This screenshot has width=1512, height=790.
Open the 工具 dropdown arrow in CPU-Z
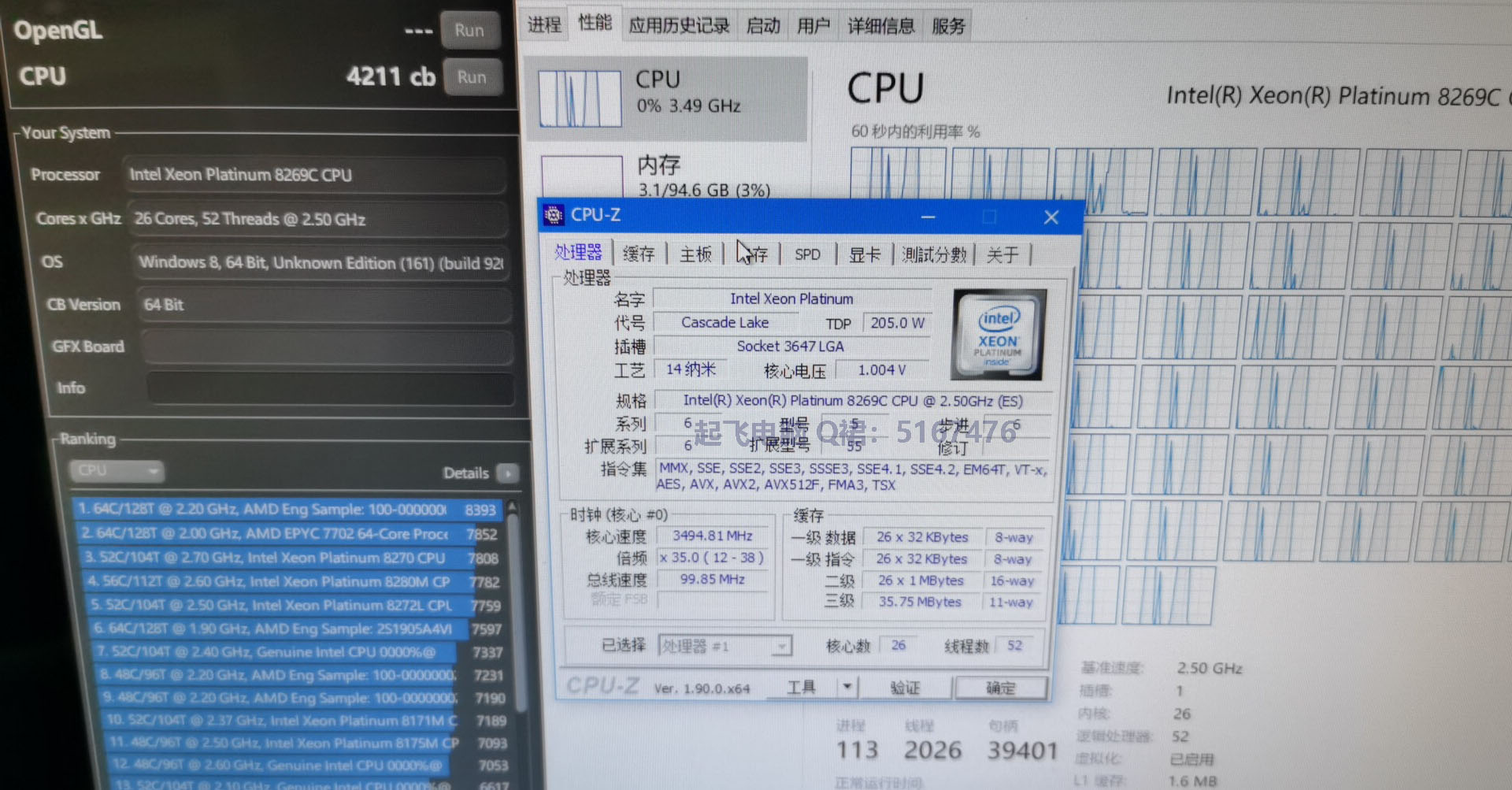pyautogui.click(x=847, y=688)
